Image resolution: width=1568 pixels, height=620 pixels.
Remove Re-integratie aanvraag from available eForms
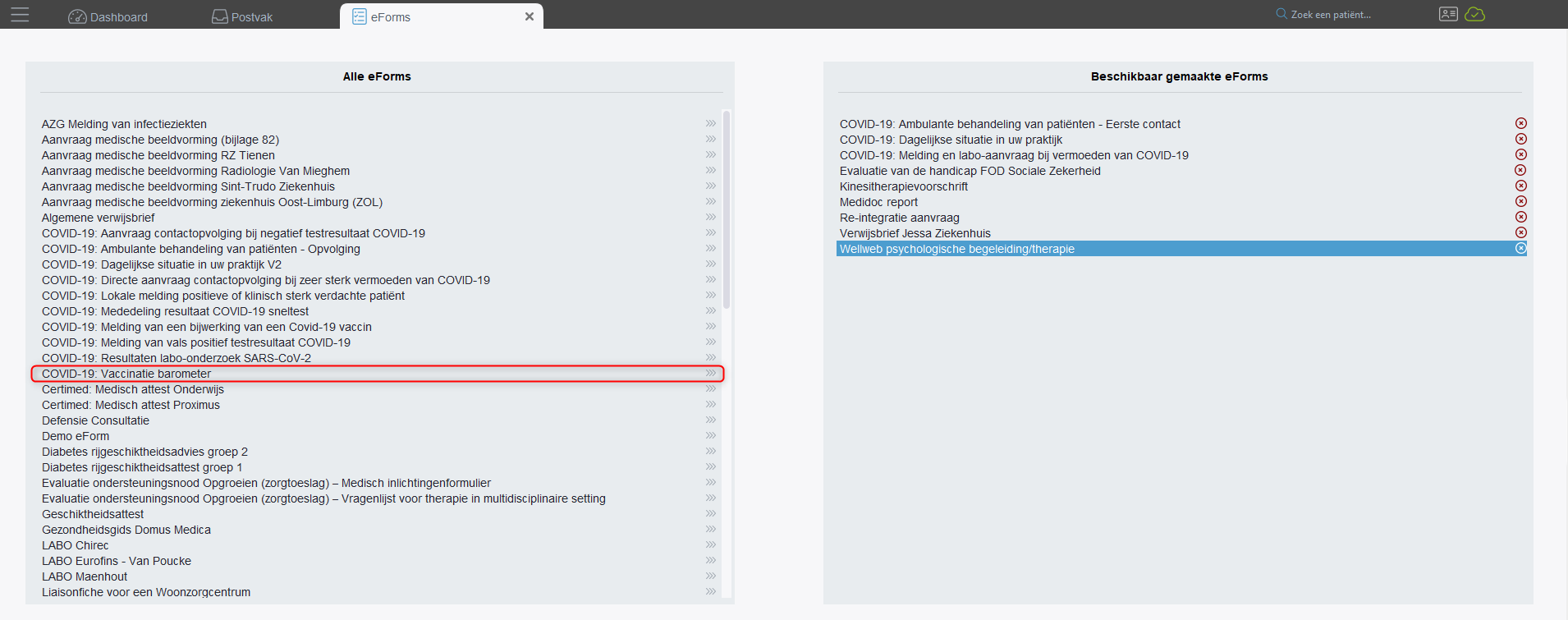[1520, 217]
